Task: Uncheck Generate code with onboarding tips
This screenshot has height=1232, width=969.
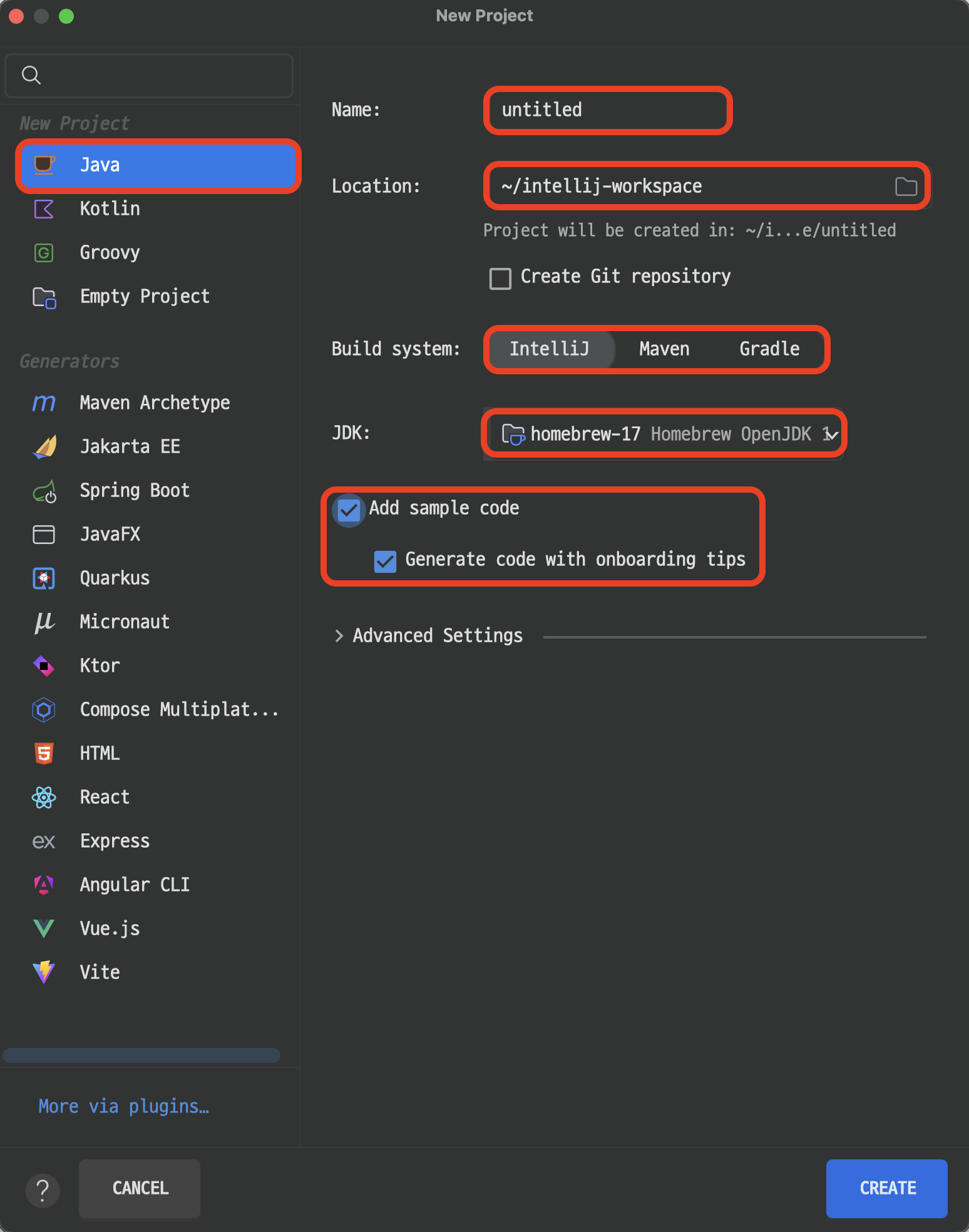Action: 385,562
